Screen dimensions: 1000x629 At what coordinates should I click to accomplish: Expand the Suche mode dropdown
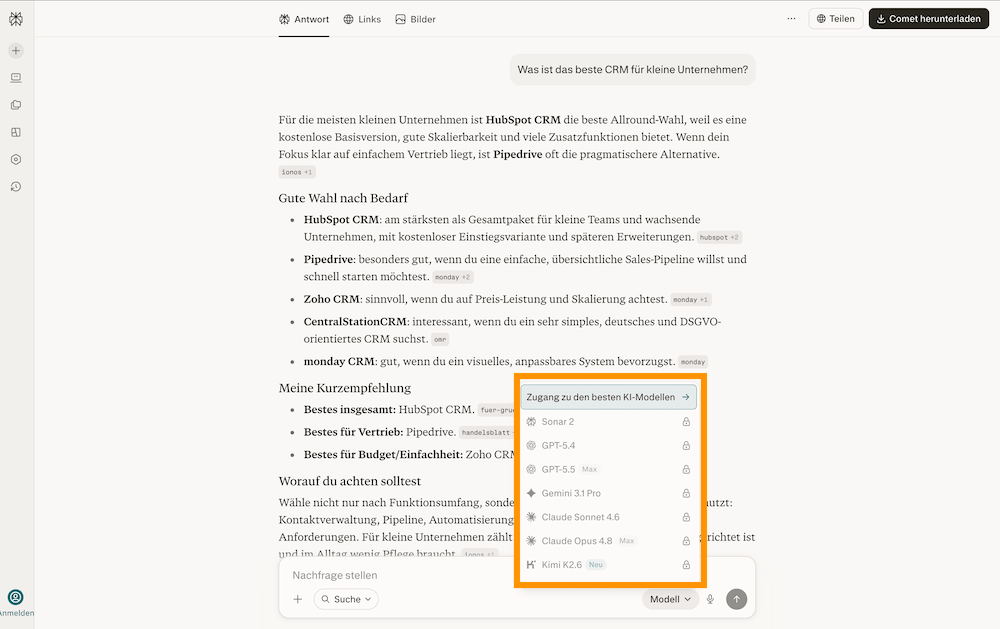pos(346,599)
